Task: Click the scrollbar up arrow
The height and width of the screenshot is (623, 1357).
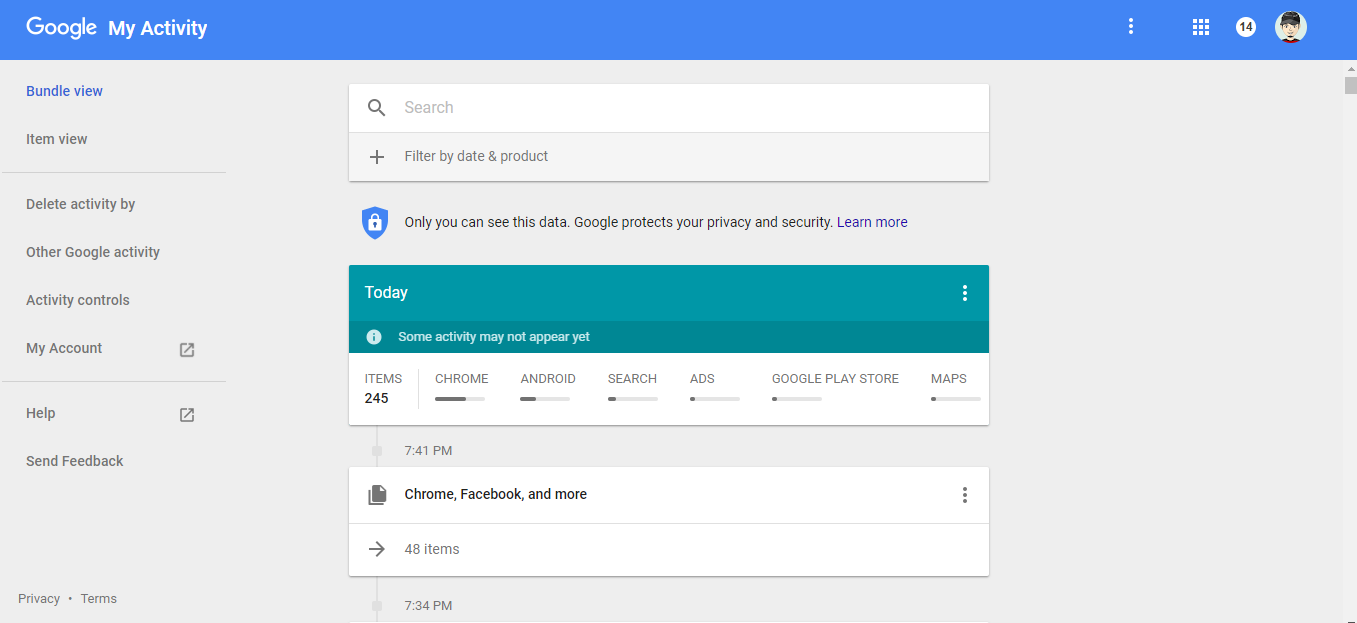Action: (1350, 68)
